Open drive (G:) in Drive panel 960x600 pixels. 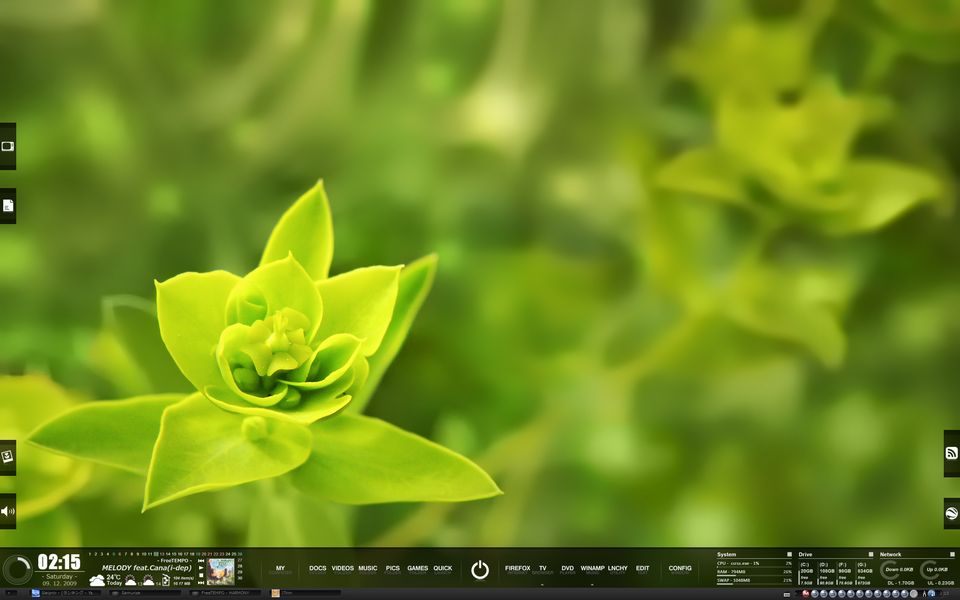(863, 574)
